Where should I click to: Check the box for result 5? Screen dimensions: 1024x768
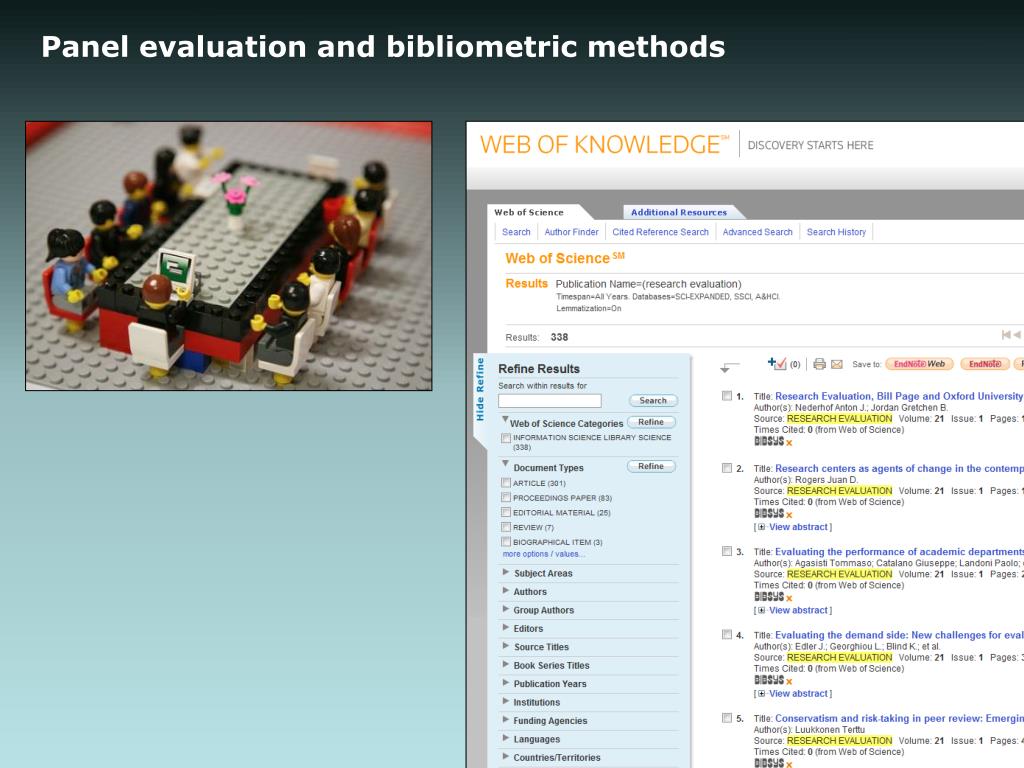727,718
